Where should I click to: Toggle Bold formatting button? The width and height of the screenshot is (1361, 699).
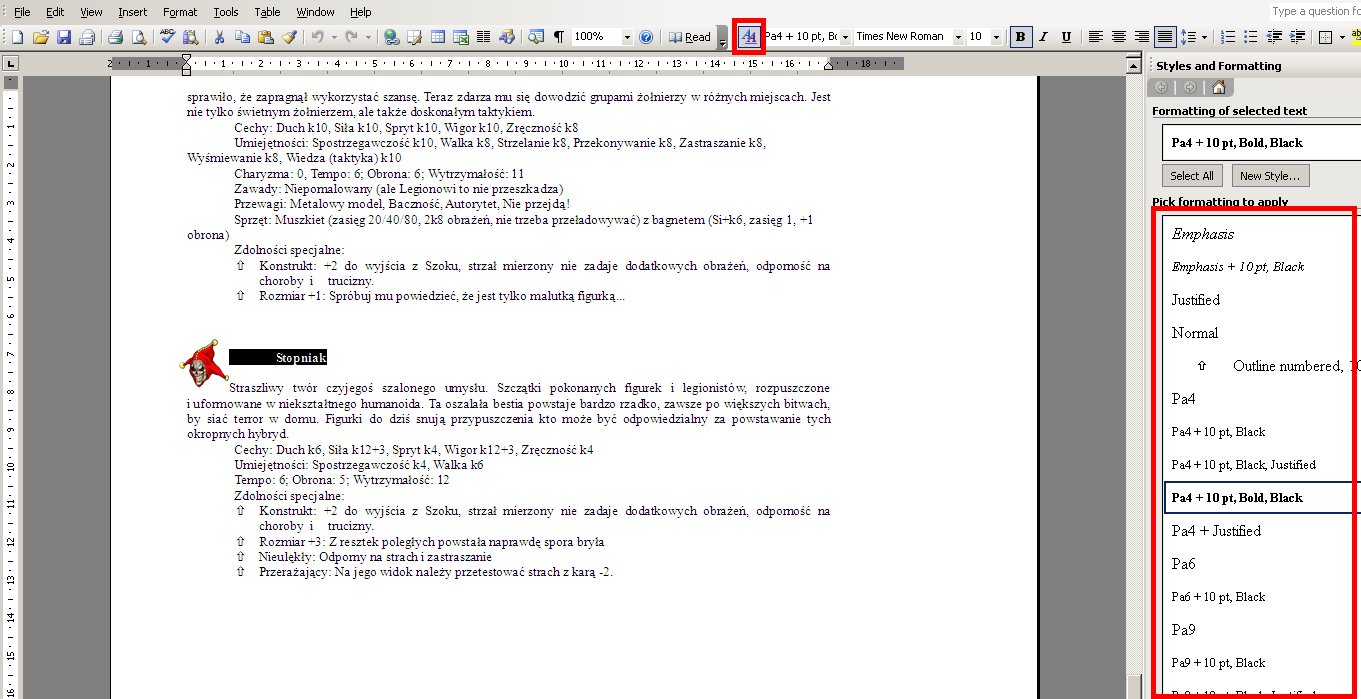pos(1020,37)
